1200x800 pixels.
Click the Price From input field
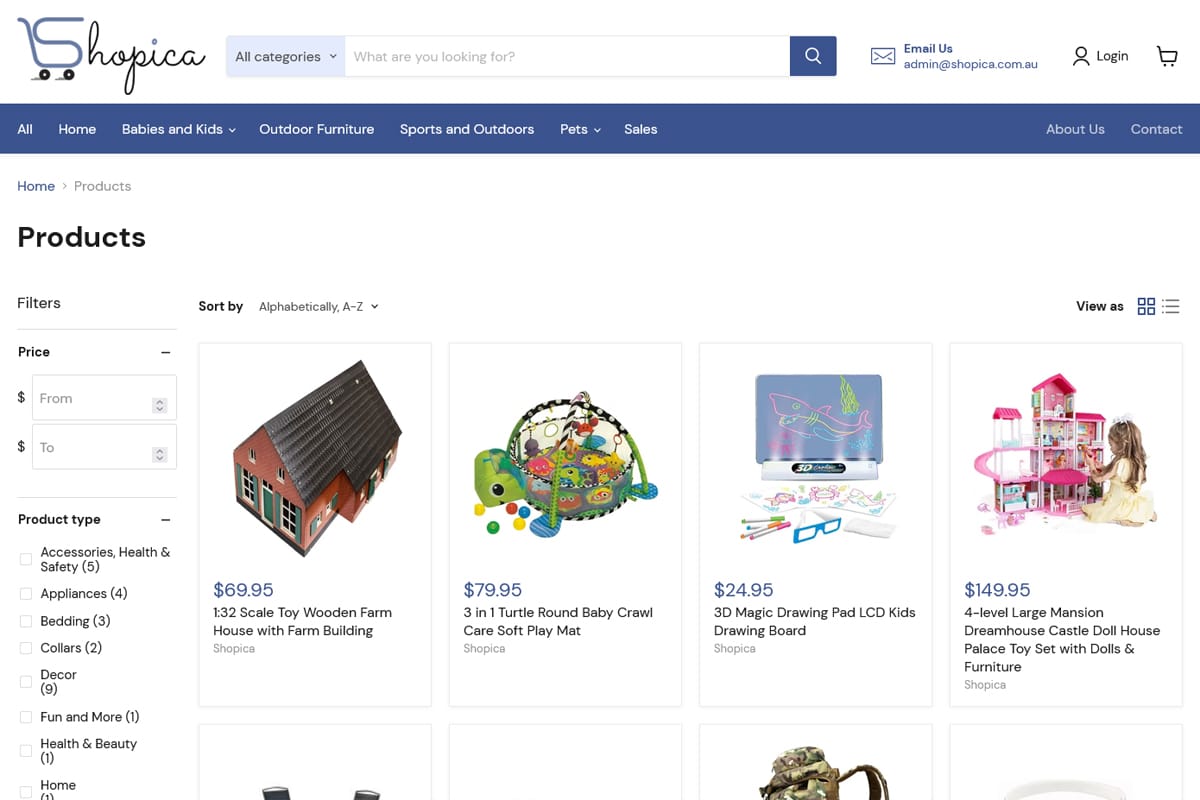pos(104,397)
